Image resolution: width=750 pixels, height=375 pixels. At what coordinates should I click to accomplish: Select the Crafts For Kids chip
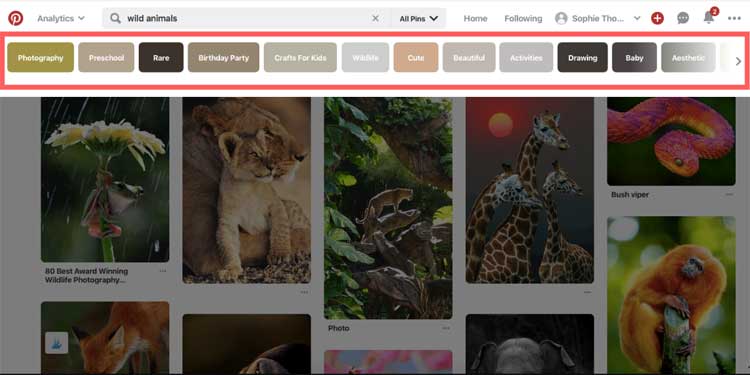tap(300, 57)
